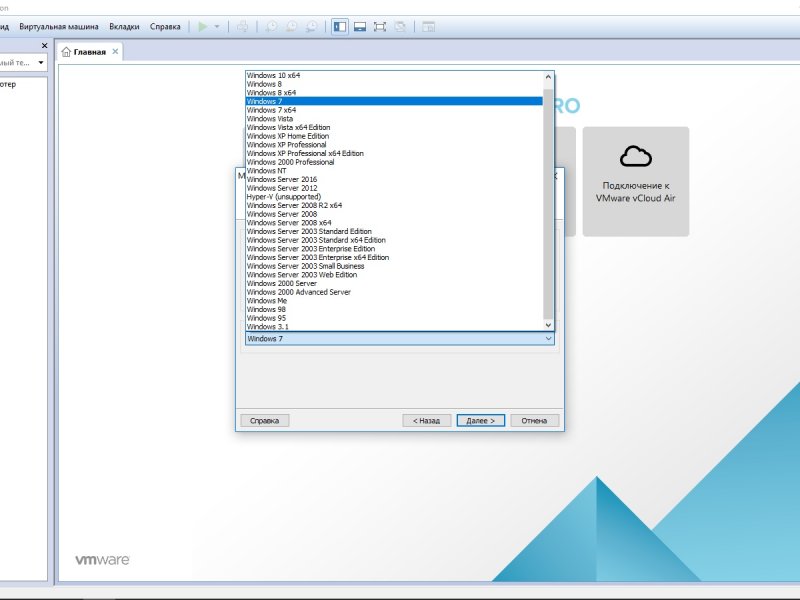Select Windows NT from the list

394,171
